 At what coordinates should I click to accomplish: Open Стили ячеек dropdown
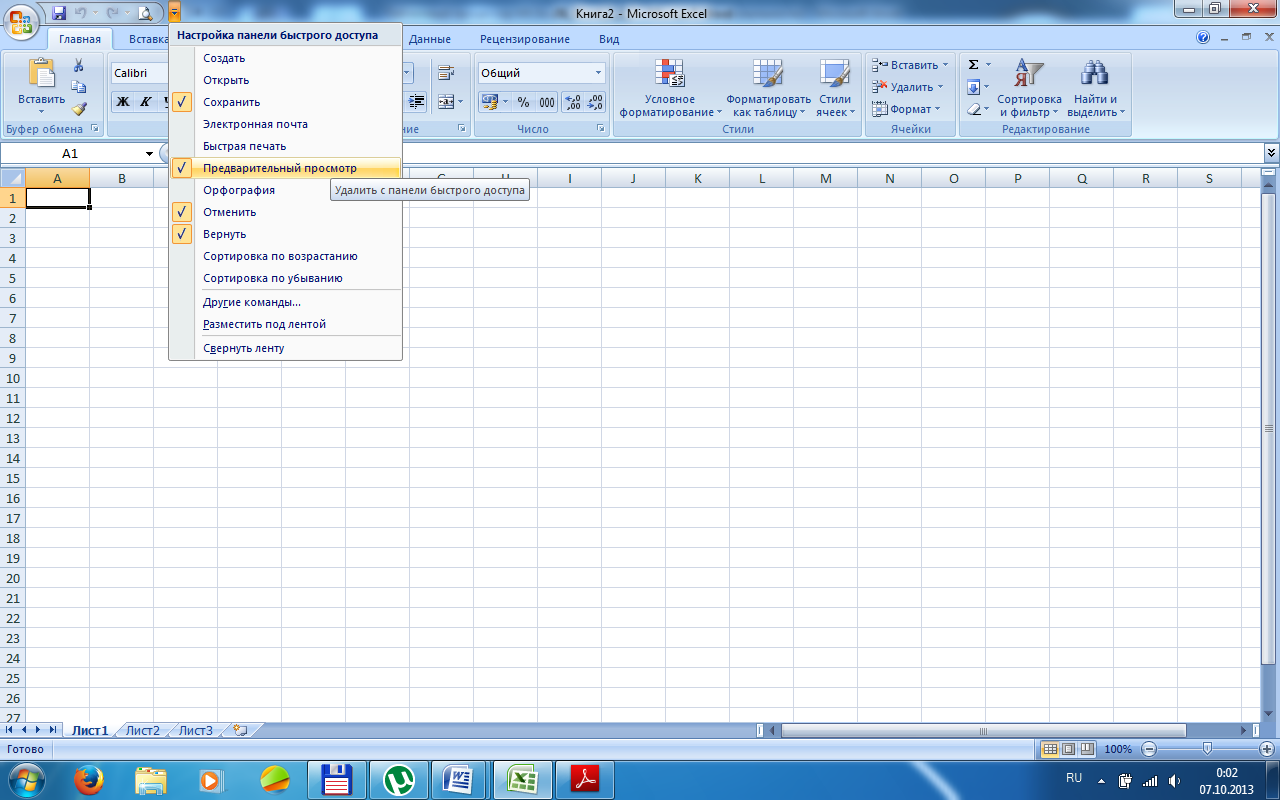coord(835,88)
